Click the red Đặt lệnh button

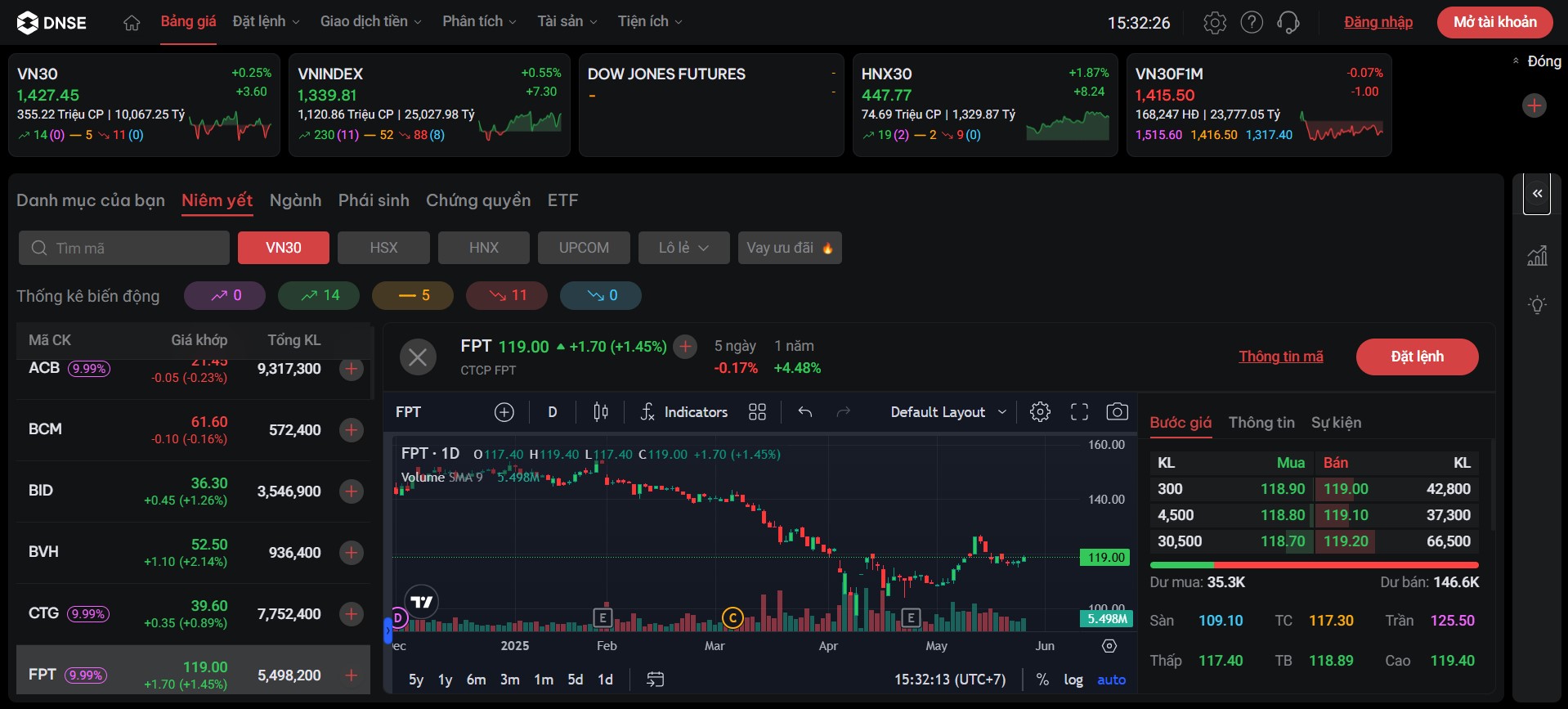1418,357
